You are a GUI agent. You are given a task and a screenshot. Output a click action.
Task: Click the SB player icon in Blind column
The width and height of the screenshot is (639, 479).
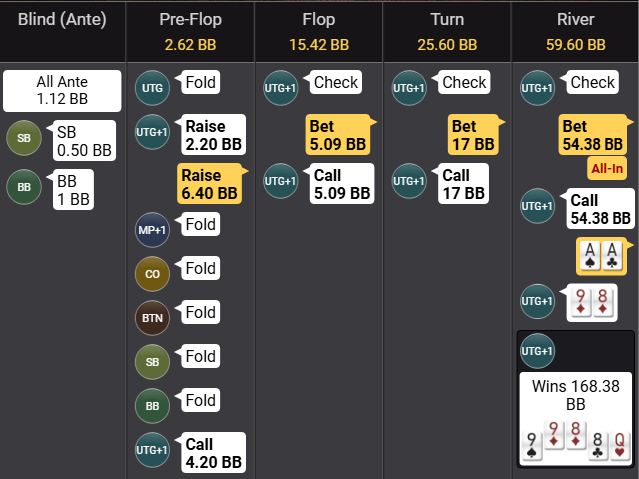pos(24,138)
